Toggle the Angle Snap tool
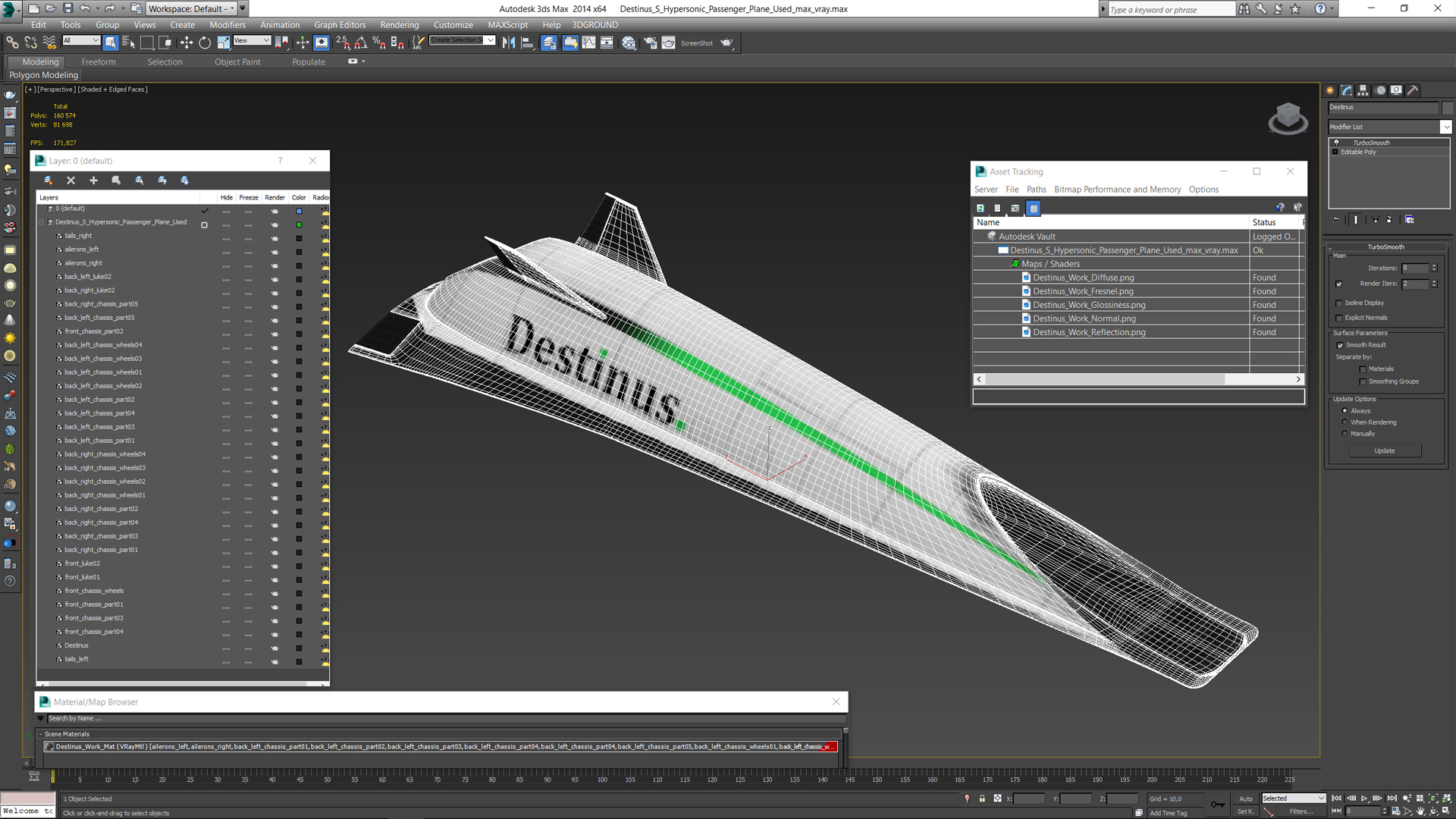This screenshot has width=1456, height=819. point(361,42)
